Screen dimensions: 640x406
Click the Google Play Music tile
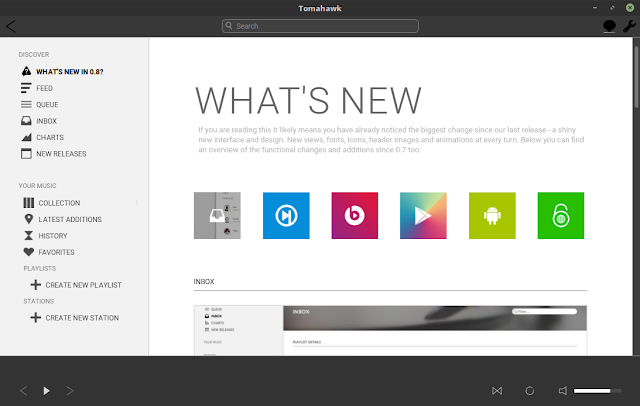tap(423, 215)
